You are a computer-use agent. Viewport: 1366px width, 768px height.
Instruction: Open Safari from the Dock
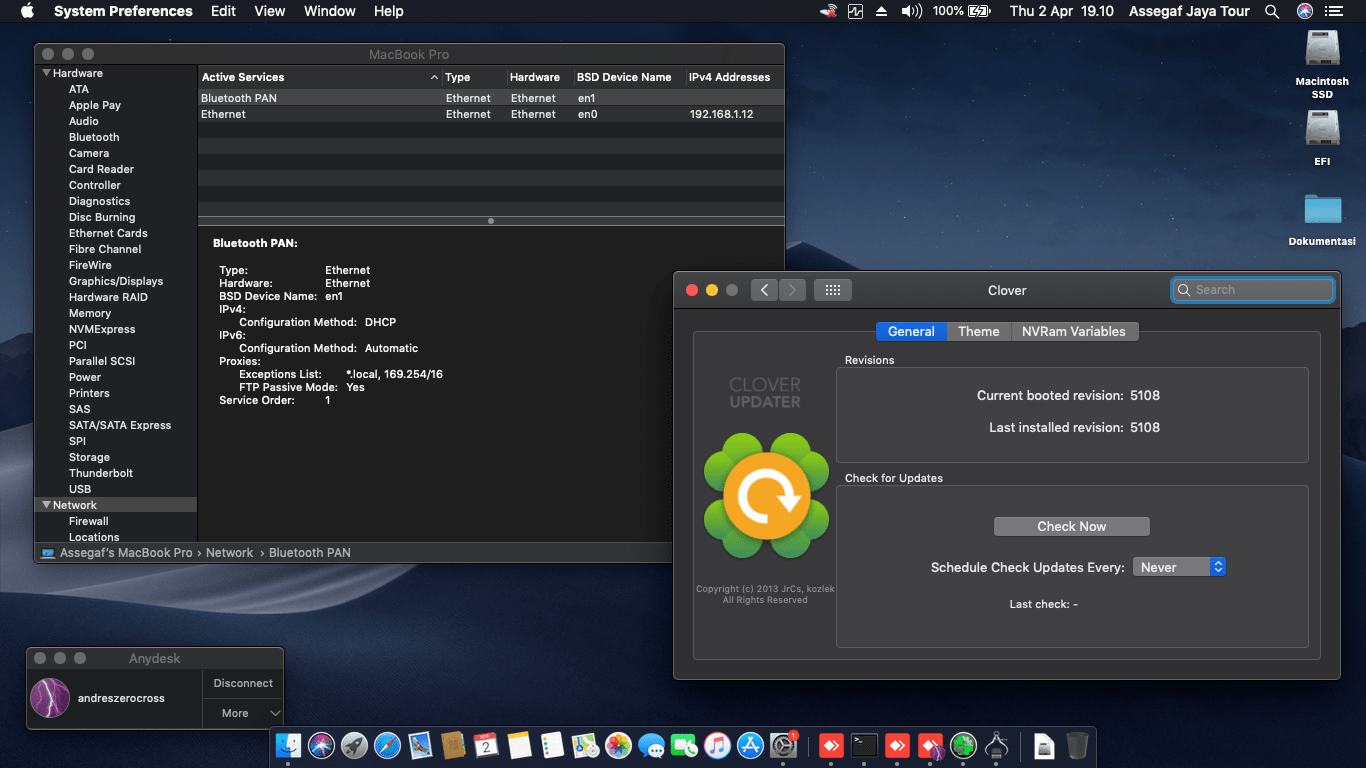[x=387, y=745]
